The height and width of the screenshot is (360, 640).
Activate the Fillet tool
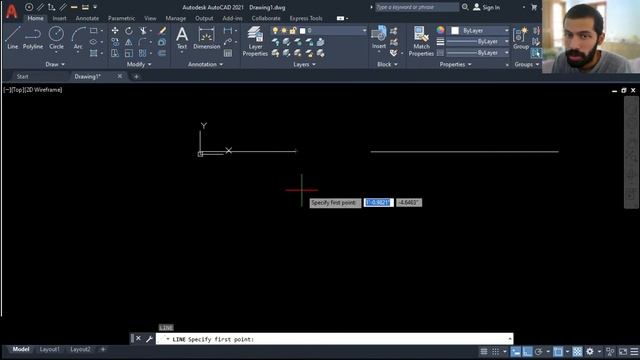click(142, 42)
